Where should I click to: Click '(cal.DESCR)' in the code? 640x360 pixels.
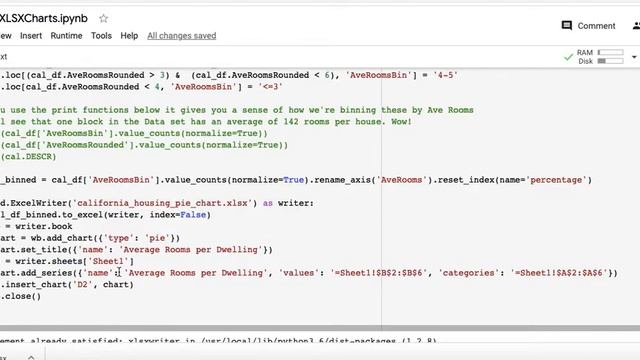(28, 157)
